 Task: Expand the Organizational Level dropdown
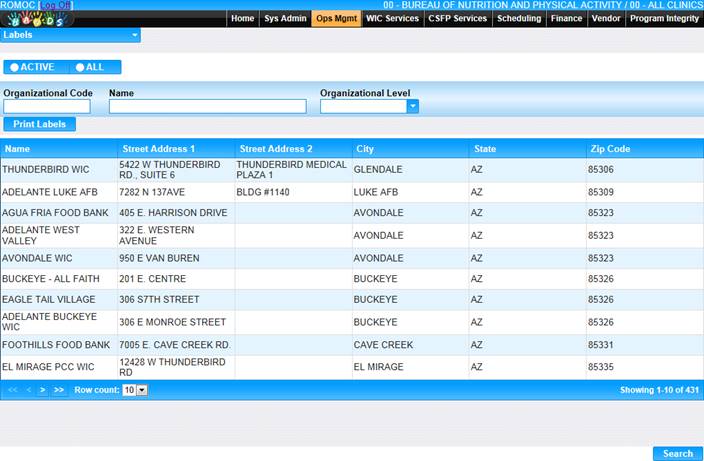(x=412, y=106)
